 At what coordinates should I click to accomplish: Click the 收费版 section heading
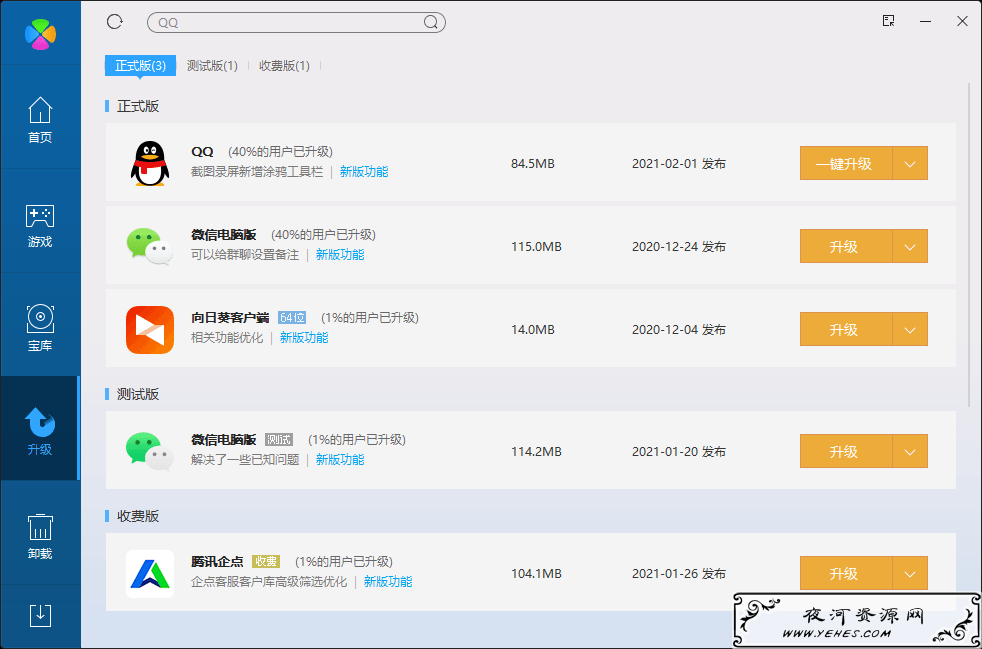(138, 516)
